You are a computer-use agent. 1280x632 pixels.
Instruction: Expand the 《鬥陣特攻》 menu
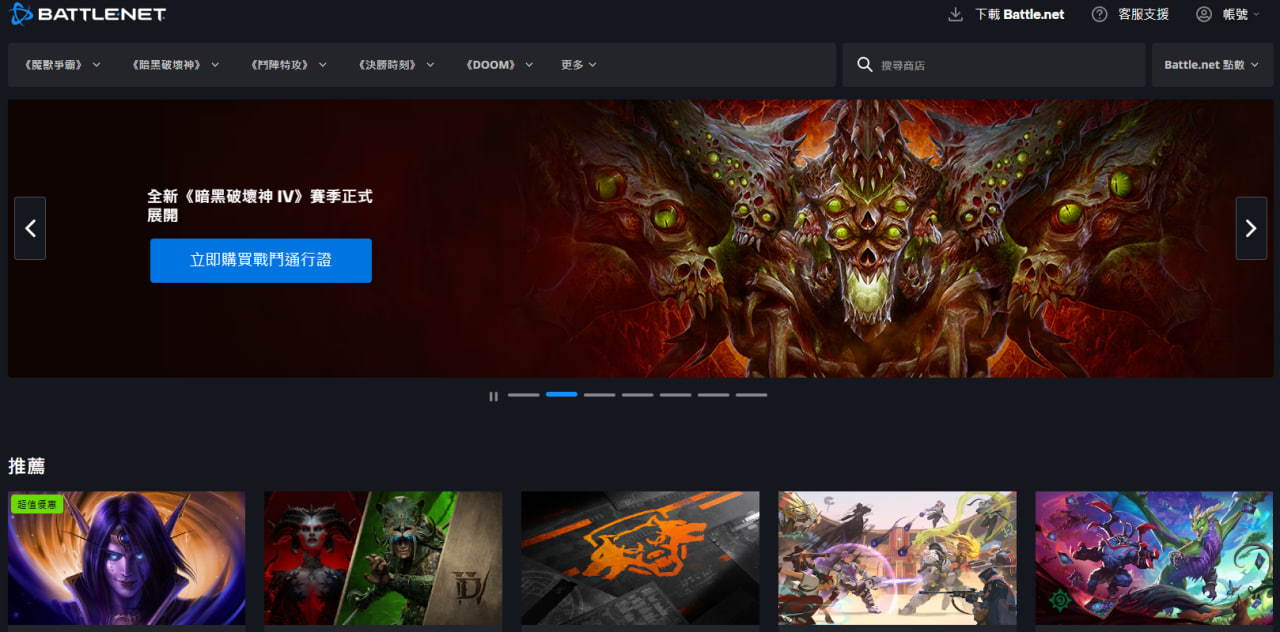(x=288, y=65)
